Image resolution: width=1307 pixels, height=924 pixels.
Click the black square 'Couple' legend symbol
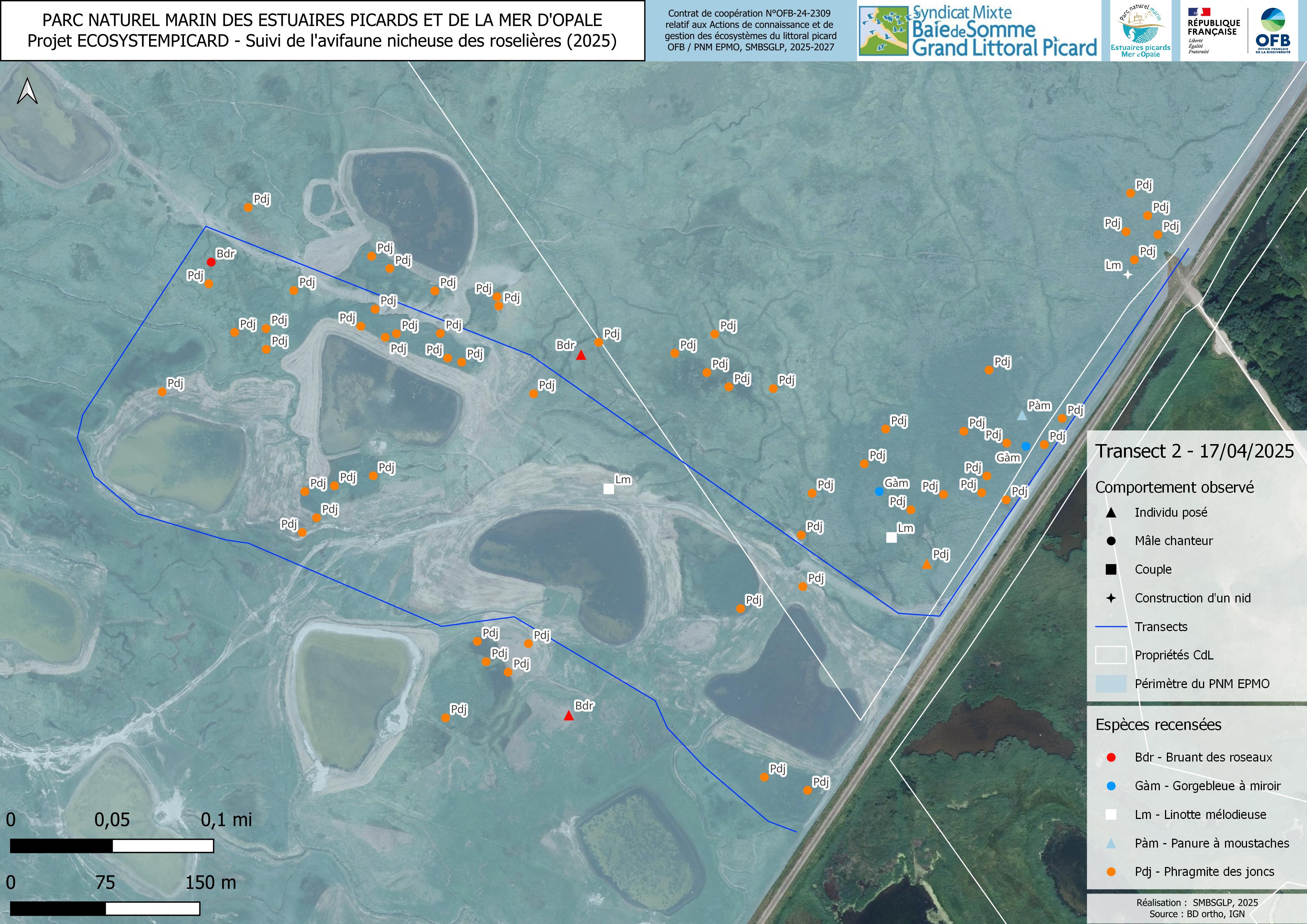point(1111,570)
